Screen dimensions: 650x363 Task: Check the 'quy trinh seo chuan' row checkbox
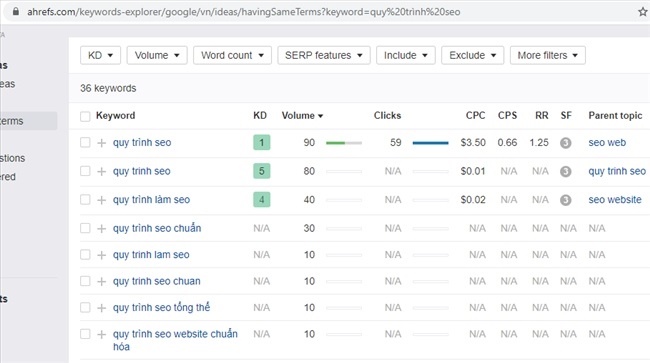pos(85,281)
